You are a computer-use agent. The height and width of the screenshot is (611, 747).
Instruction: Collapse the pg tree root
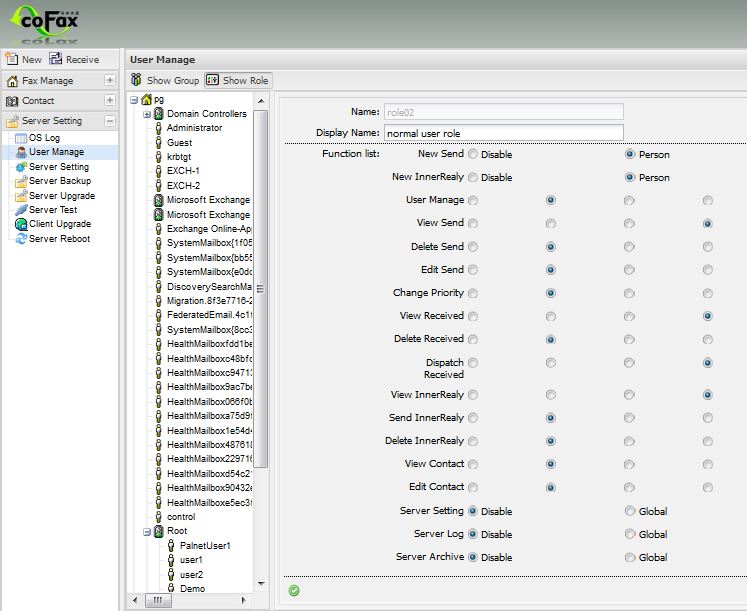pyautogui.click(x=134, y=100)
